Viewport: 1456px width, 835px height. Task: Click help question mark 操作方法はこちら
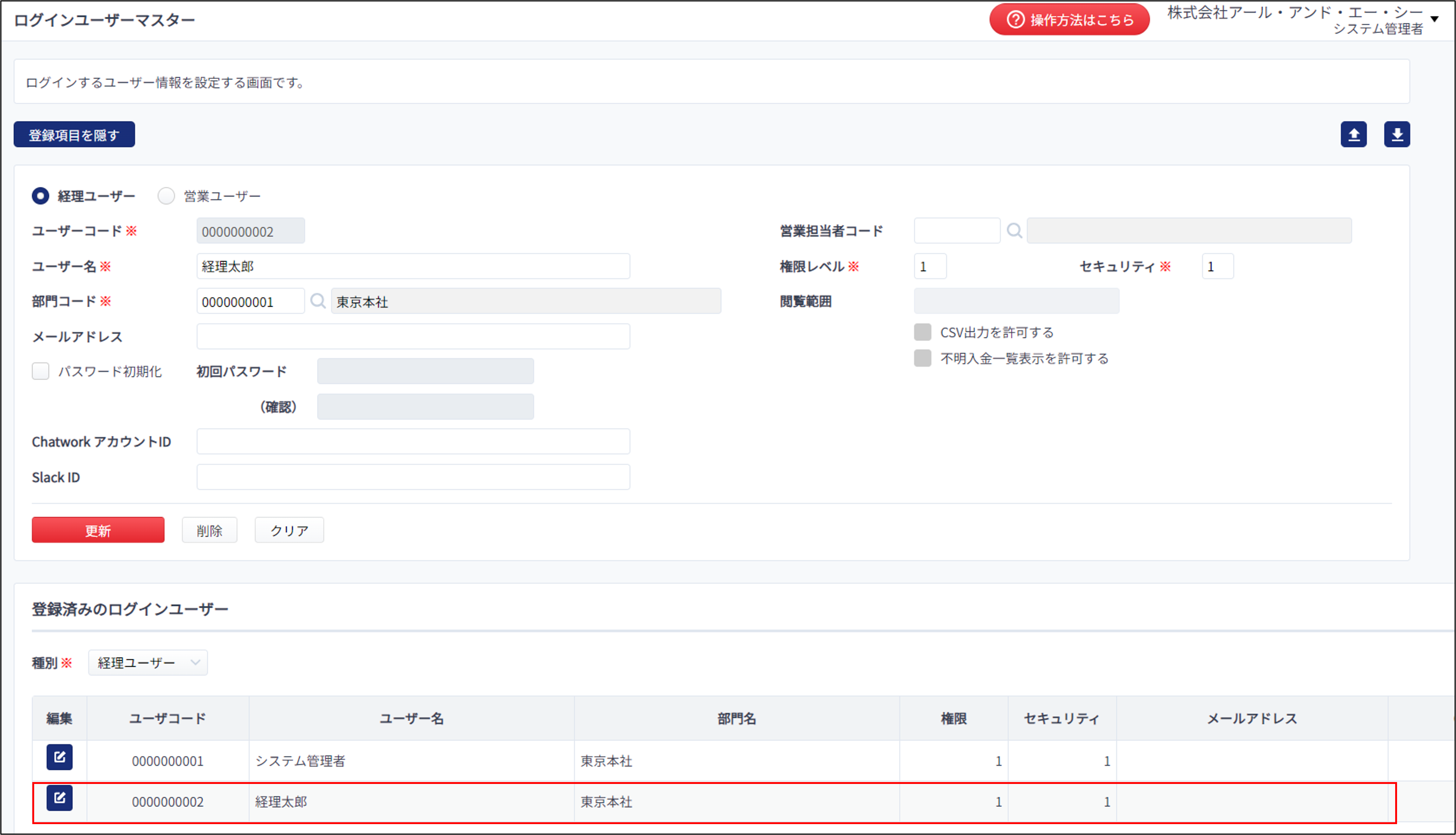(1070, 20)
